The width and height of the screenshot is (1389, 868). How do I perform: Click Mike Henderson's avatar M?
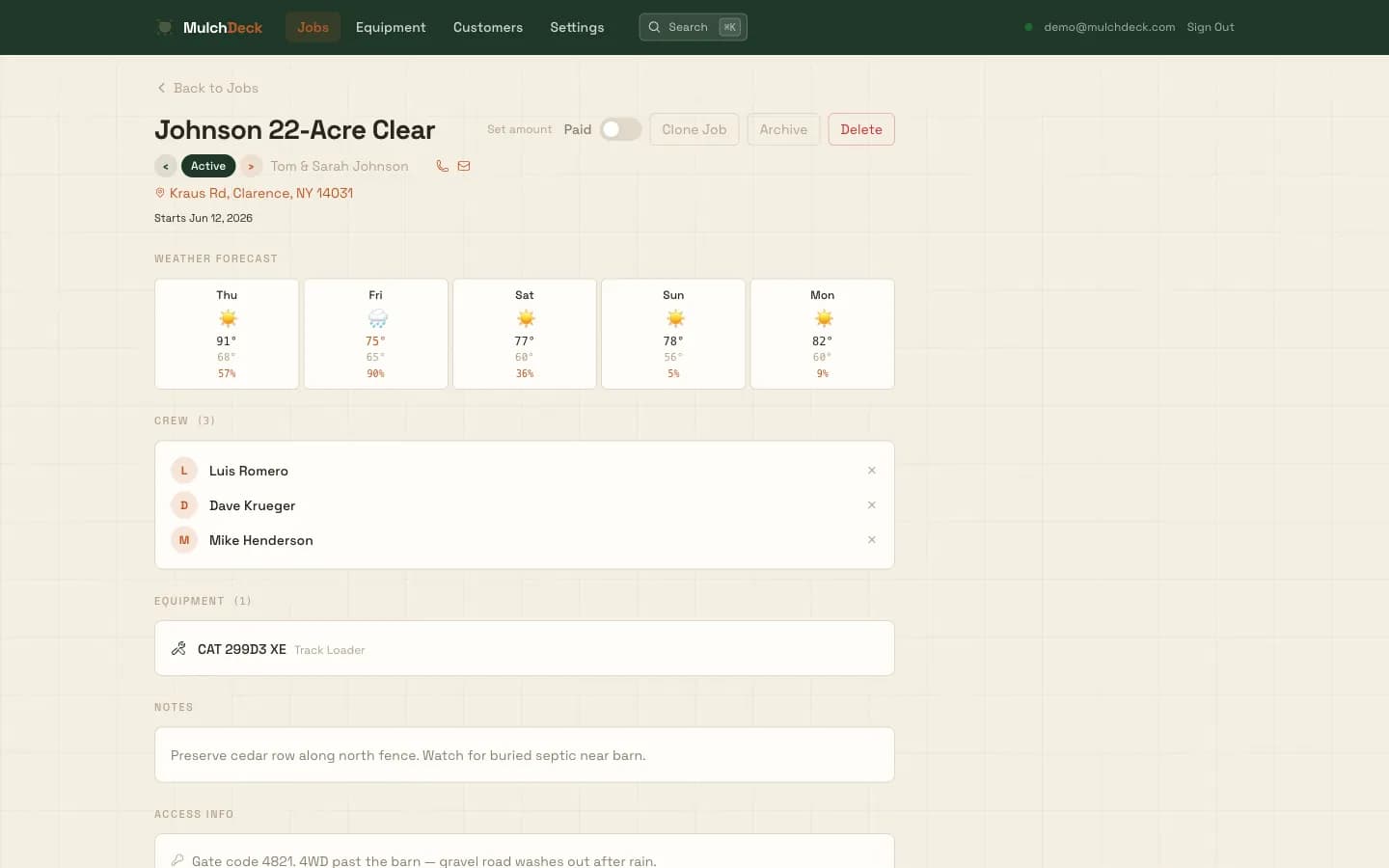(x=184, y=540)
